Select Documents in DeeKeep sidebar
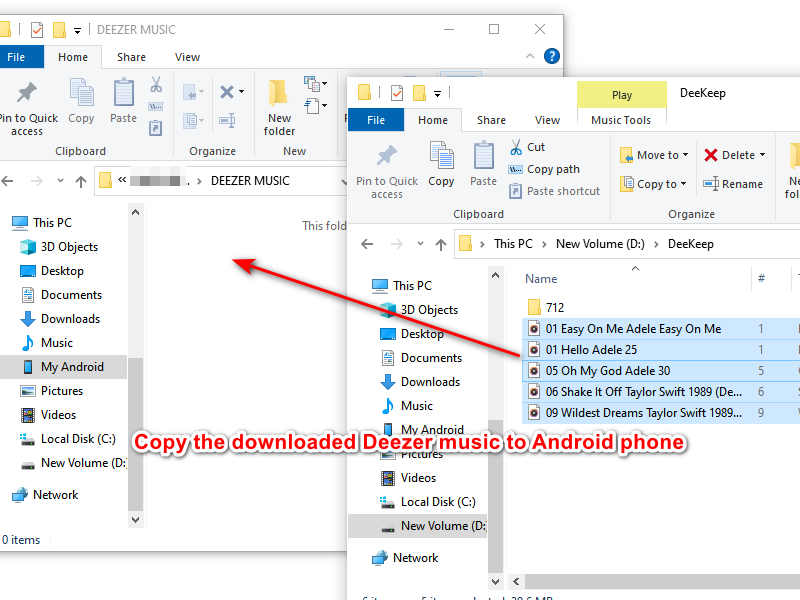This screenshot has width=800, height=600. click(422, 358)
